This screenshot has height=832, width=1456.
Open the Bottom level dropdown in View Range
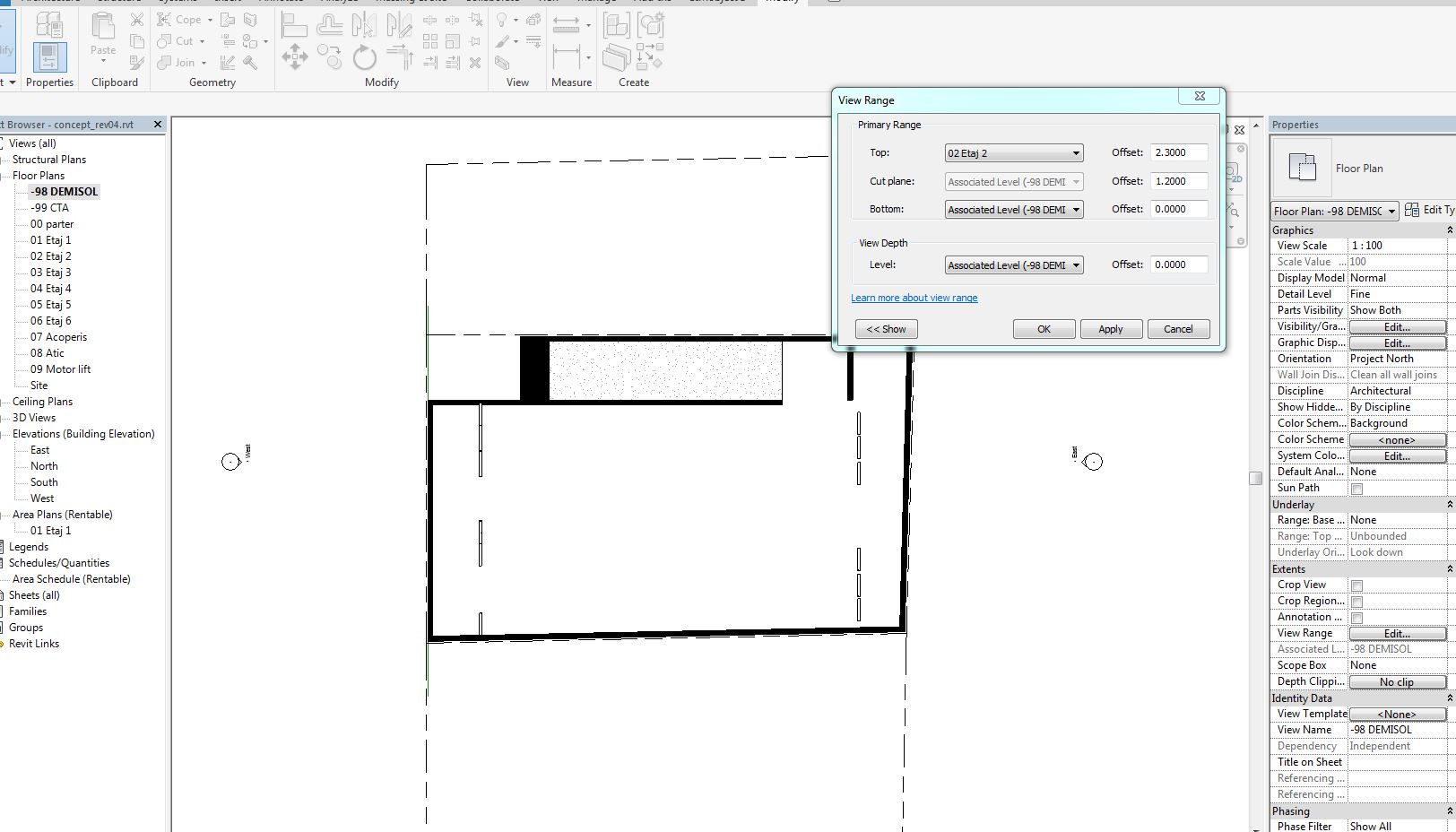click(1014, 210)
